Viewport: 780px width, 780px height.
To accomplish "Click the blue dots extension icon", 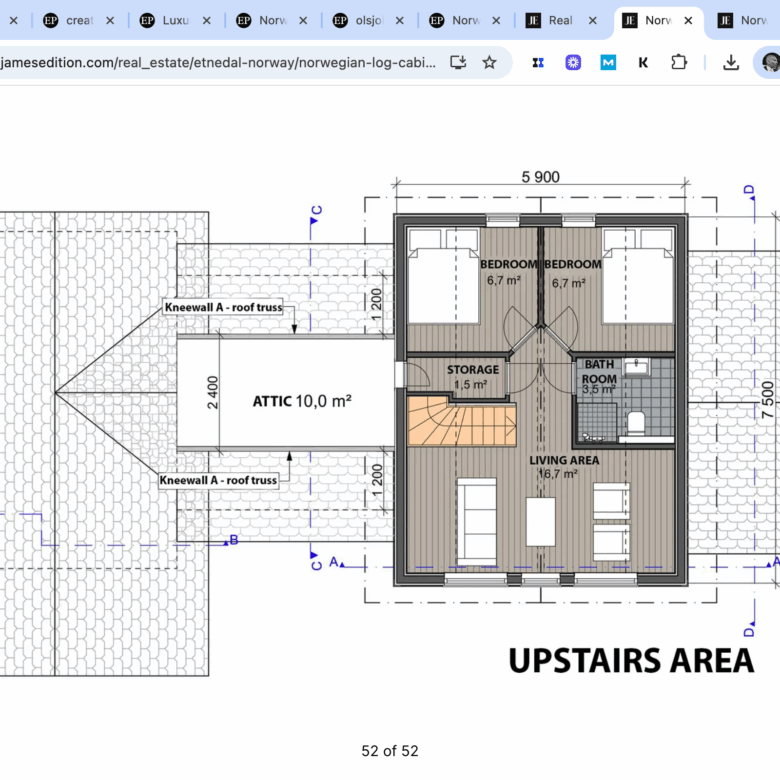I will point(538,62).
